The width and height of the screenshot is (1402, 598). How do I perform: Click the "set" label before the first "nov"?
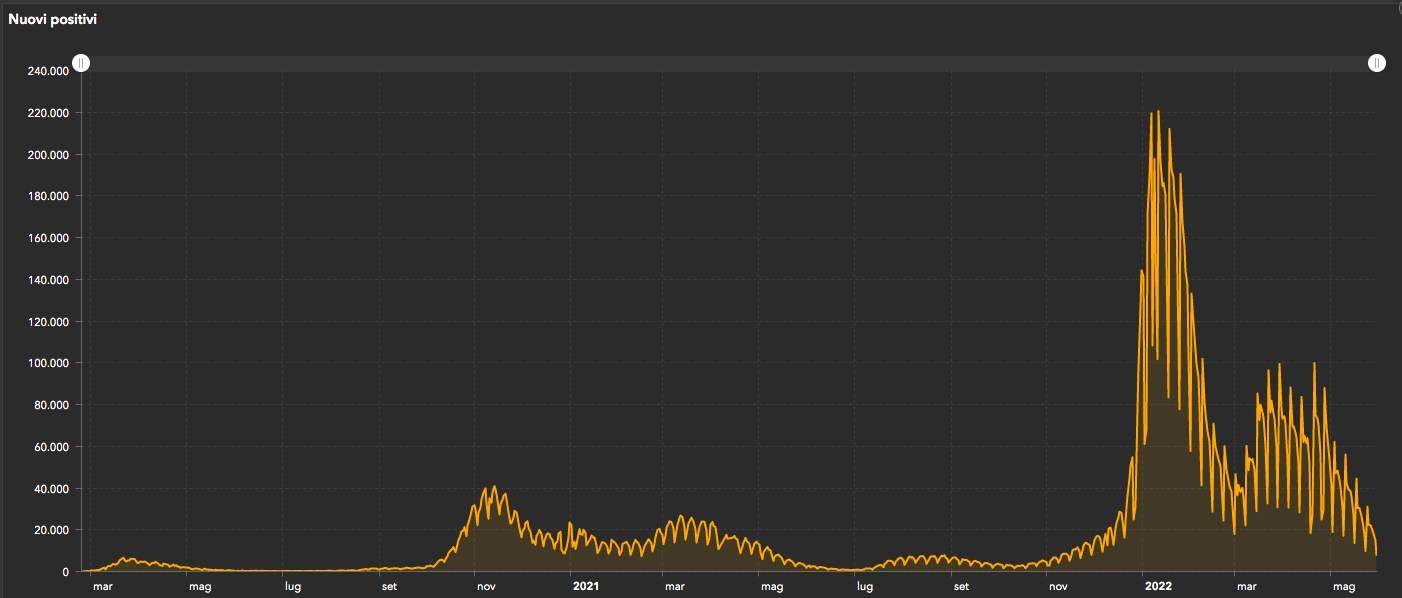389,586
